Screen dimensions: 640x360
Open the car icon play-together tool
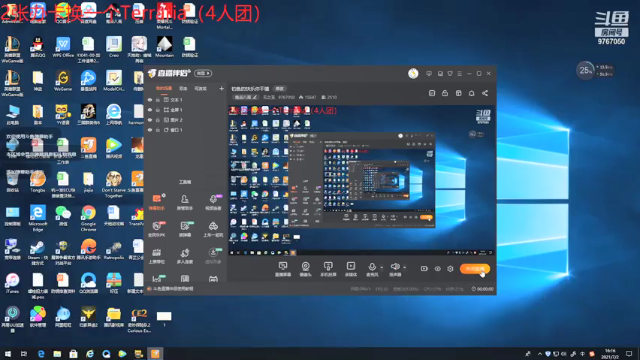coord(213,229)
